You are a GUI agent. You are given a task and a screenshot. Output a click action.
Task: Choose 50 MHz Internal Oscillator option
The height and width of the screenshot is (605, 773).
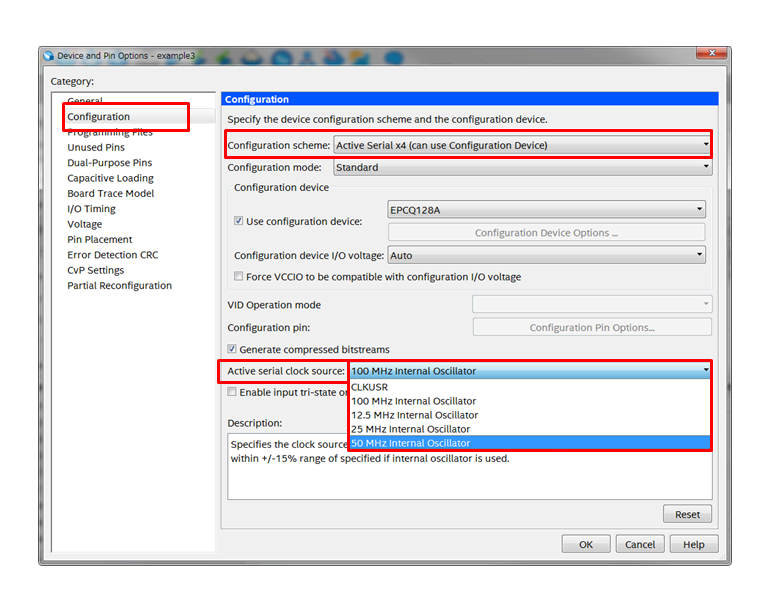pos(529,443)
